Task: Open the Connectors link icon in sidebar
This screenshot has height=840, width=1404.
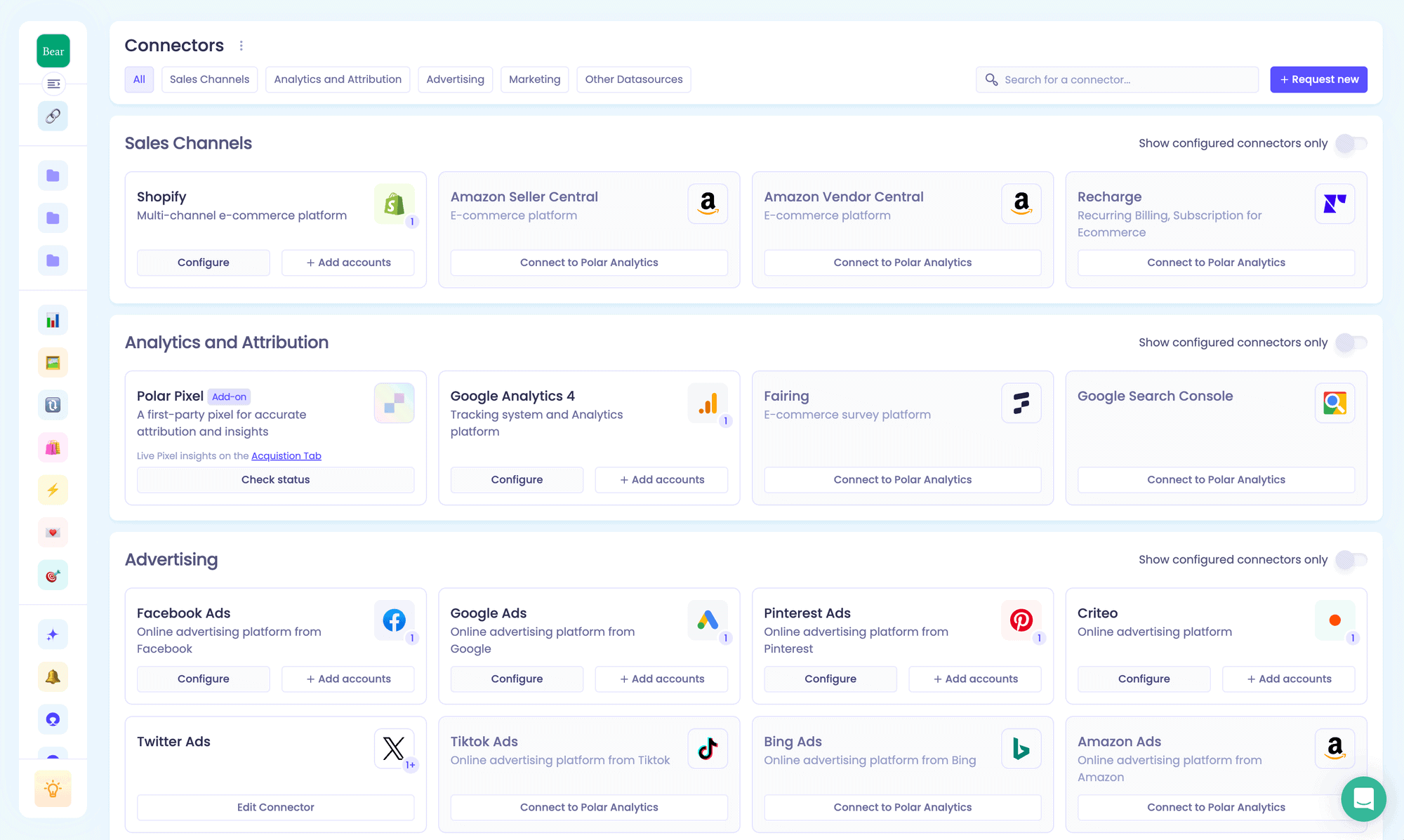Action: point(53,116)
